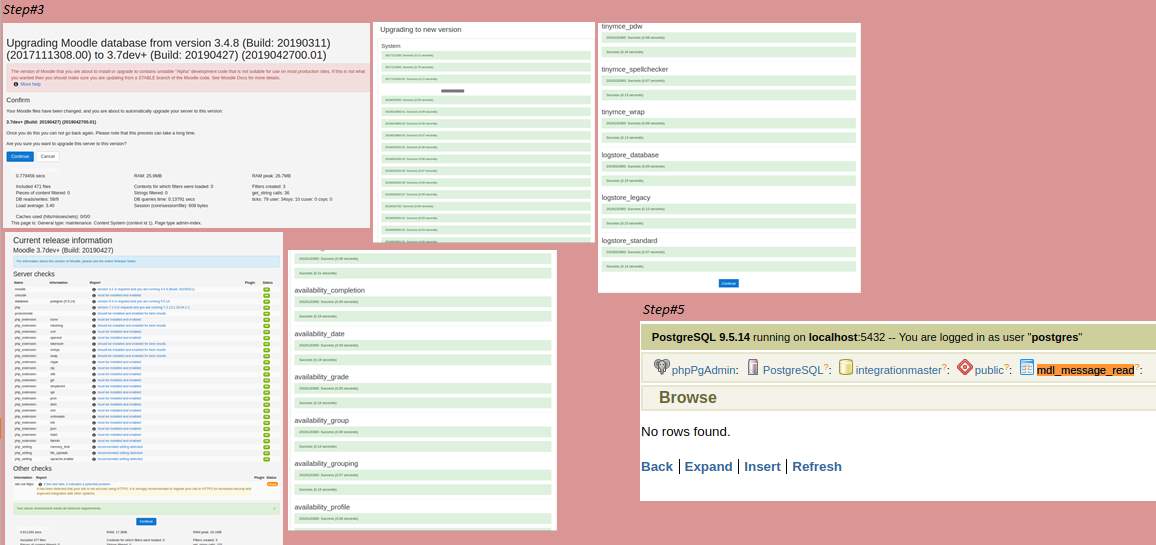Click the 'Upgrading to new version' heading
The height and width of the screenshot is (545, 1156).
420,29
